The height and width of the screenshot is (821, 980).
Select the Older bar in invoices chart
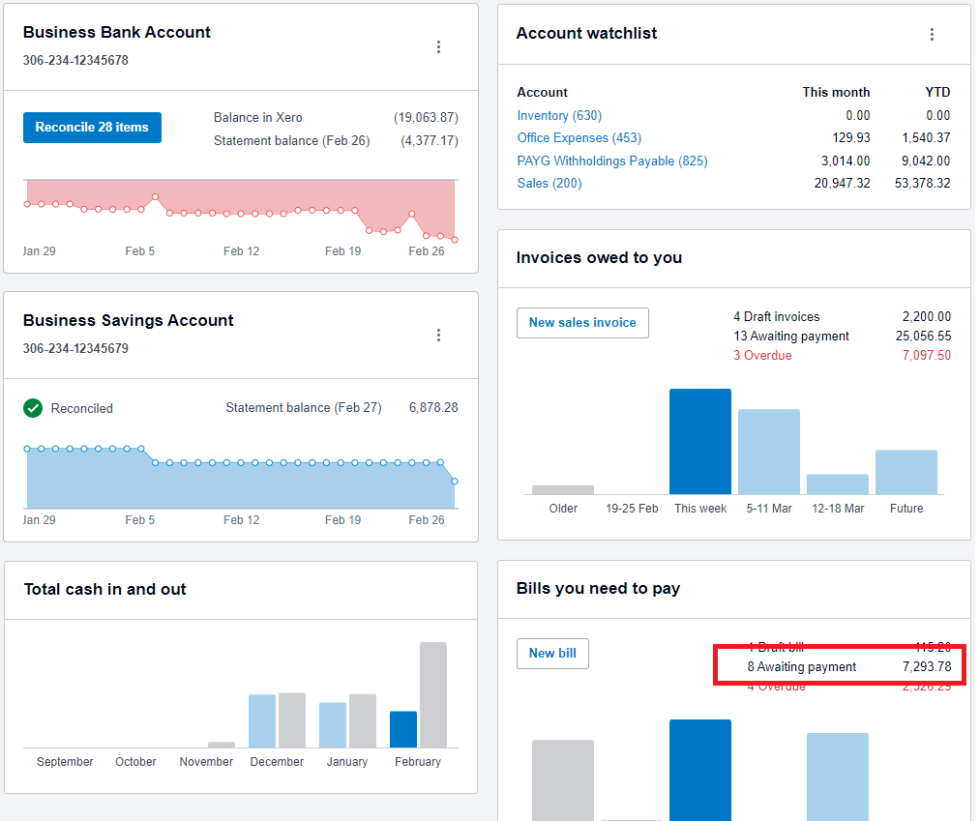pos(562,488)
